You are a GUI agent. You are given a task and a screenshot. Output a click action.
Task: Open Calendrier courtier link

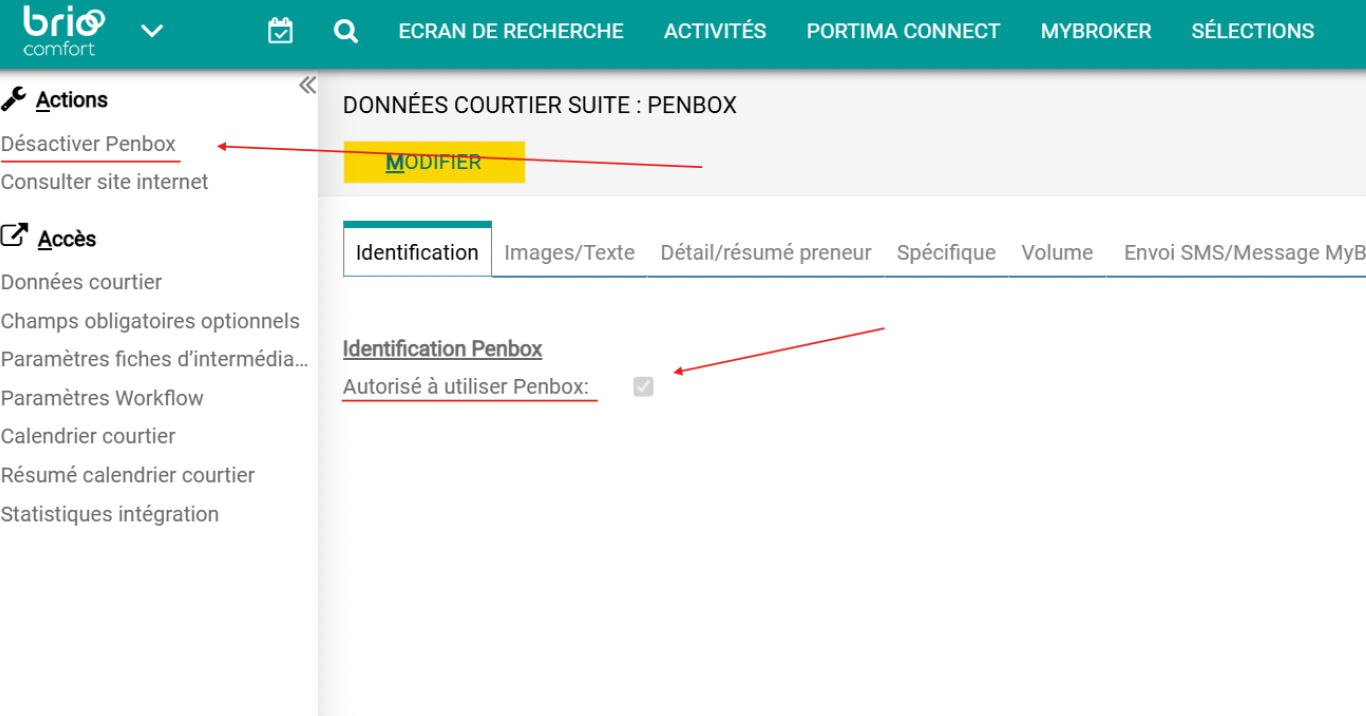(88, 436)
